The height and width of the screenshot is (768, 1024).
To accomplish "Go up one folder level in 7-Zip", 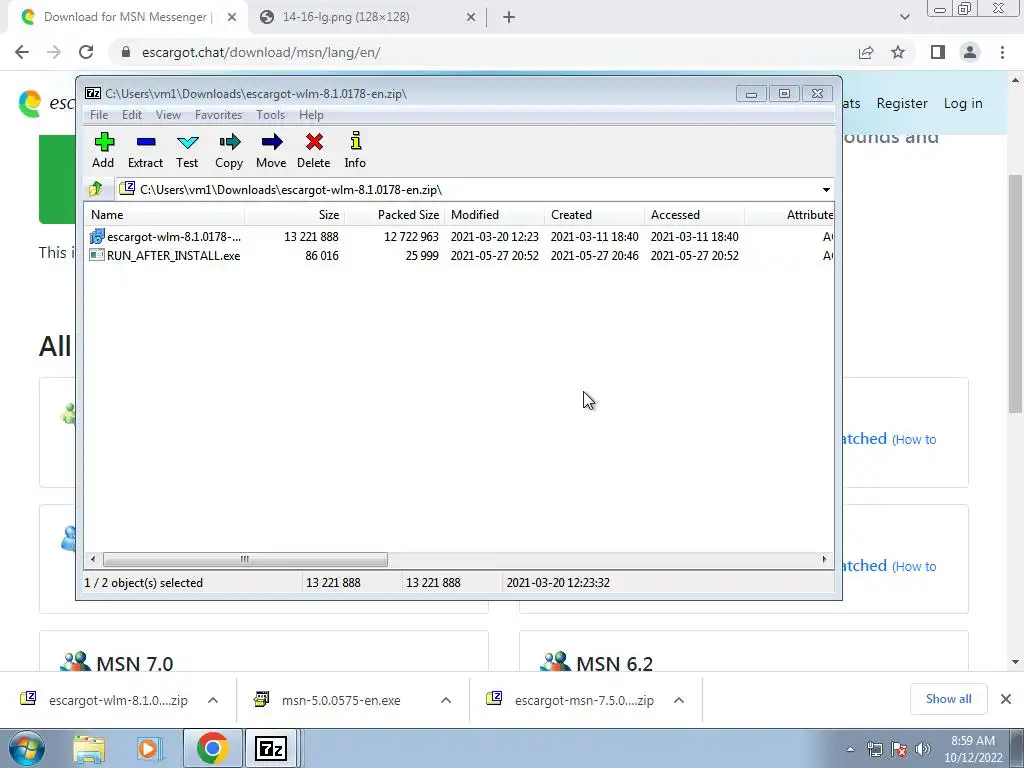I will (x=95, y=189).
